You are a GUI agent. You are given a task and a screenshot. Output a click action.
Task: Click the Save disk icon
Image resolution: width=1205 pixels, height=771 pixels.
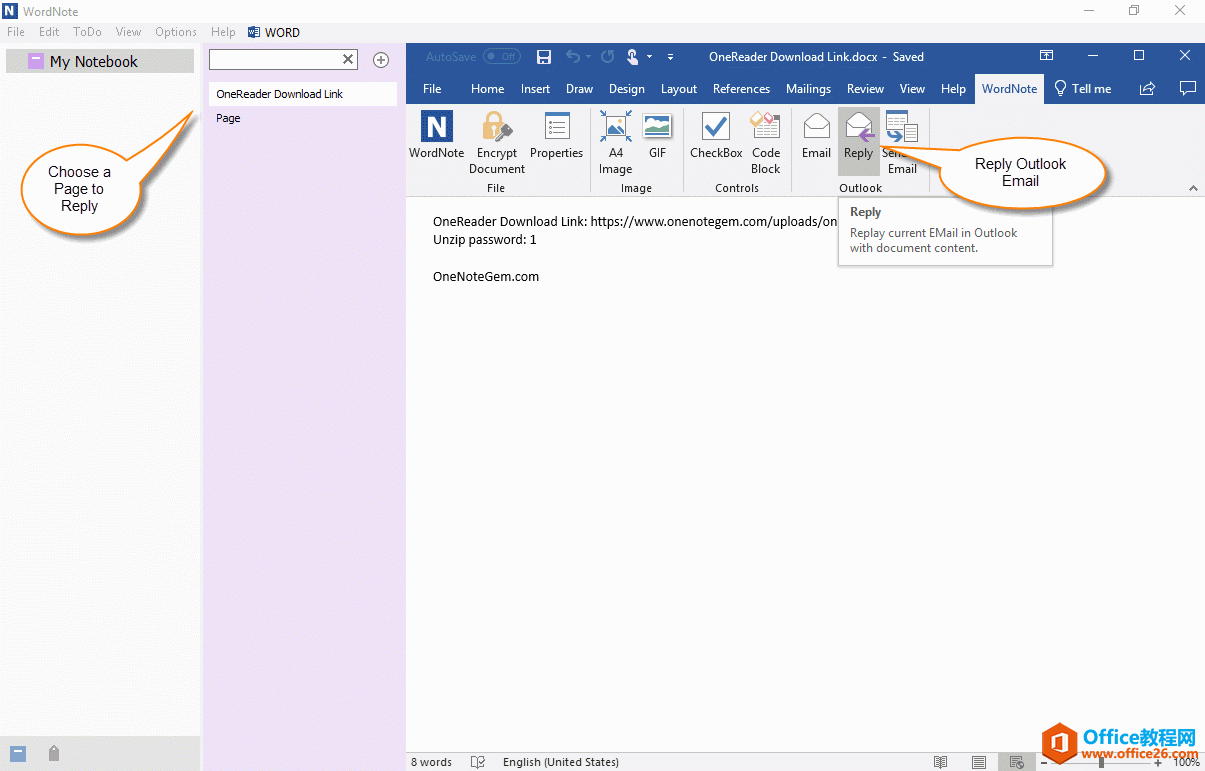(x=544, y=57)
